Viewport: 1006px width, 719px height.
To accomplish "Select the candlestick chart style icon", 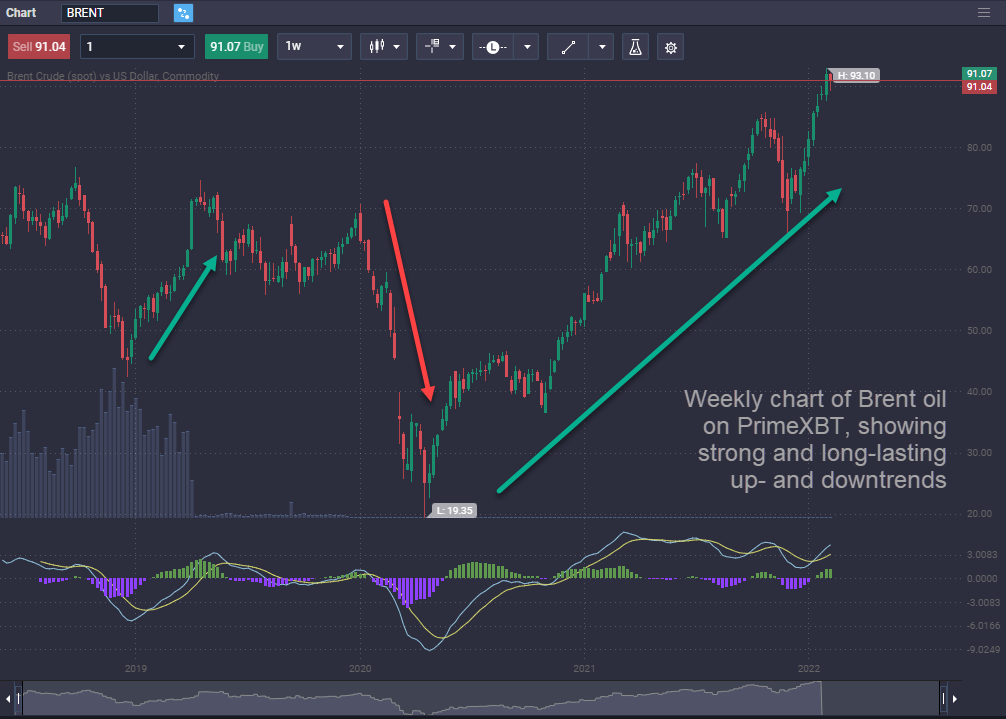I will 377,46.
